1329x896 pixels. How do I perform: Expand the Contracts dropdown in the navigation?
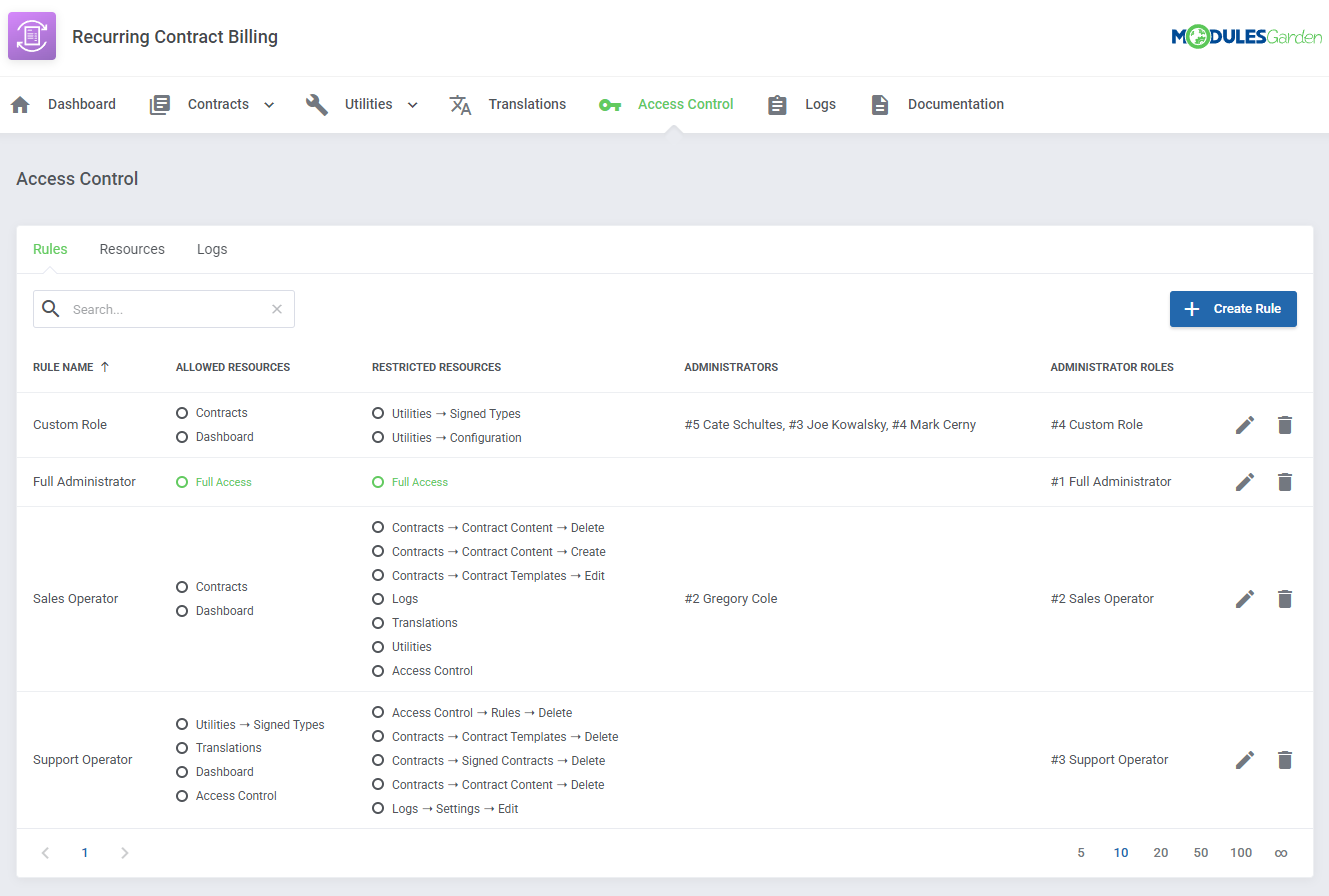click(268, 103)
